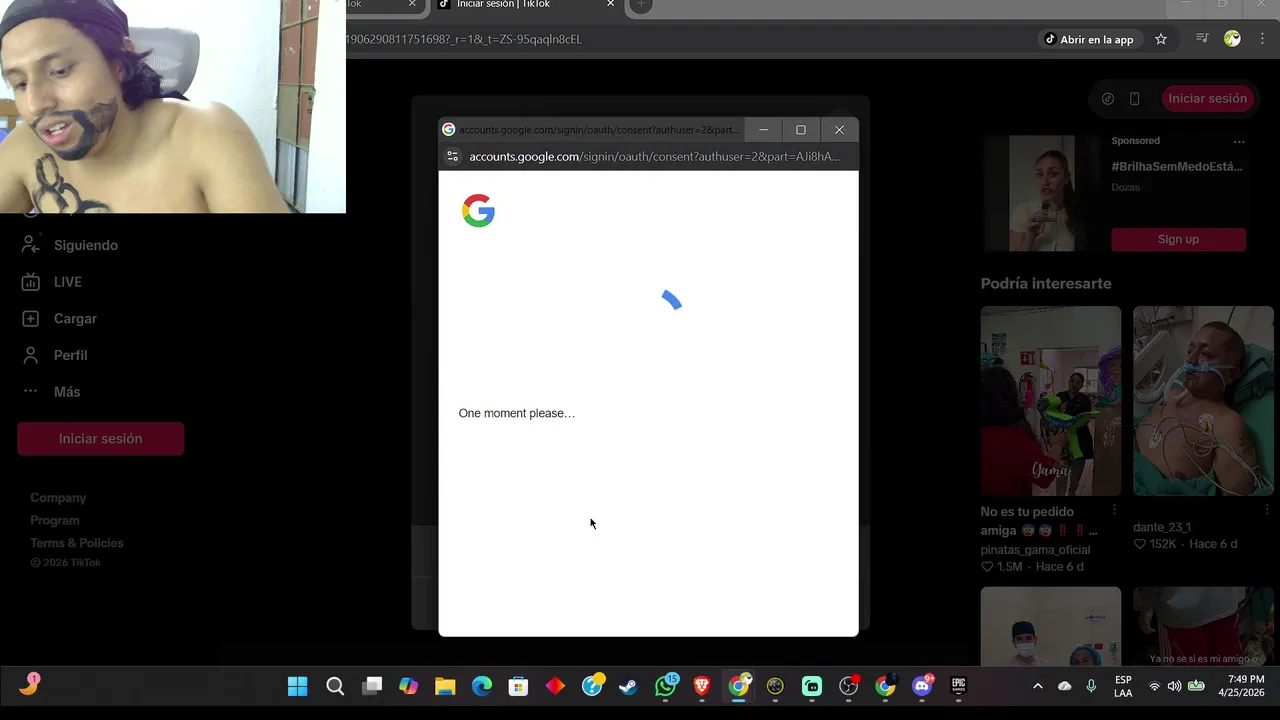The image size is (1280, 720).
Task: Open a new Chrome tab
Action: tap(641, 5)
